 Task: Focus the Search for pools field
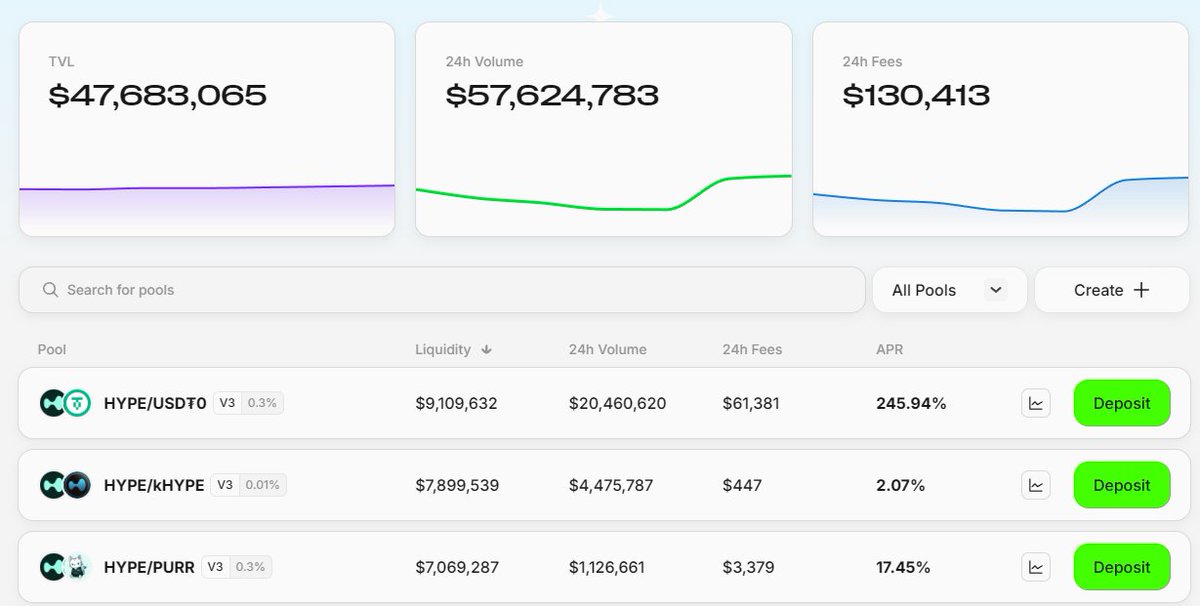442,290
